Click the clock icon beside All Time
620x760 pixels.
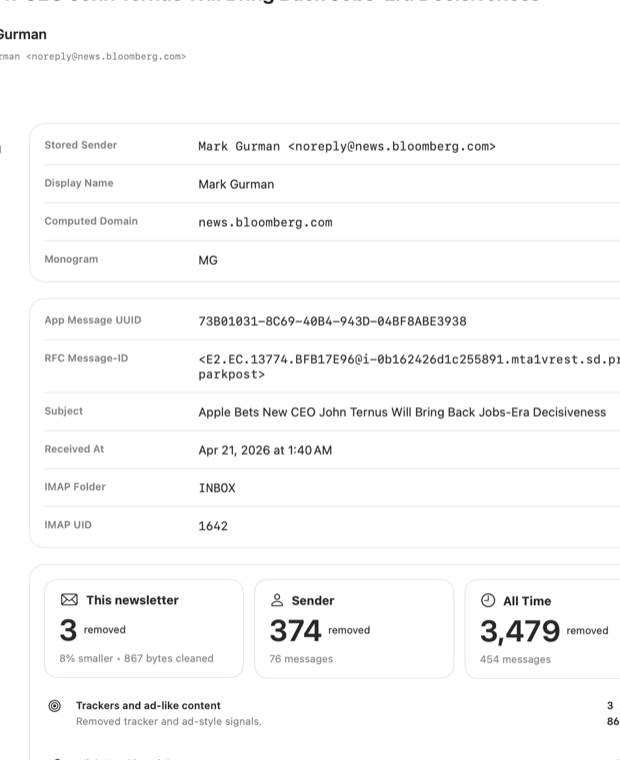488,601
